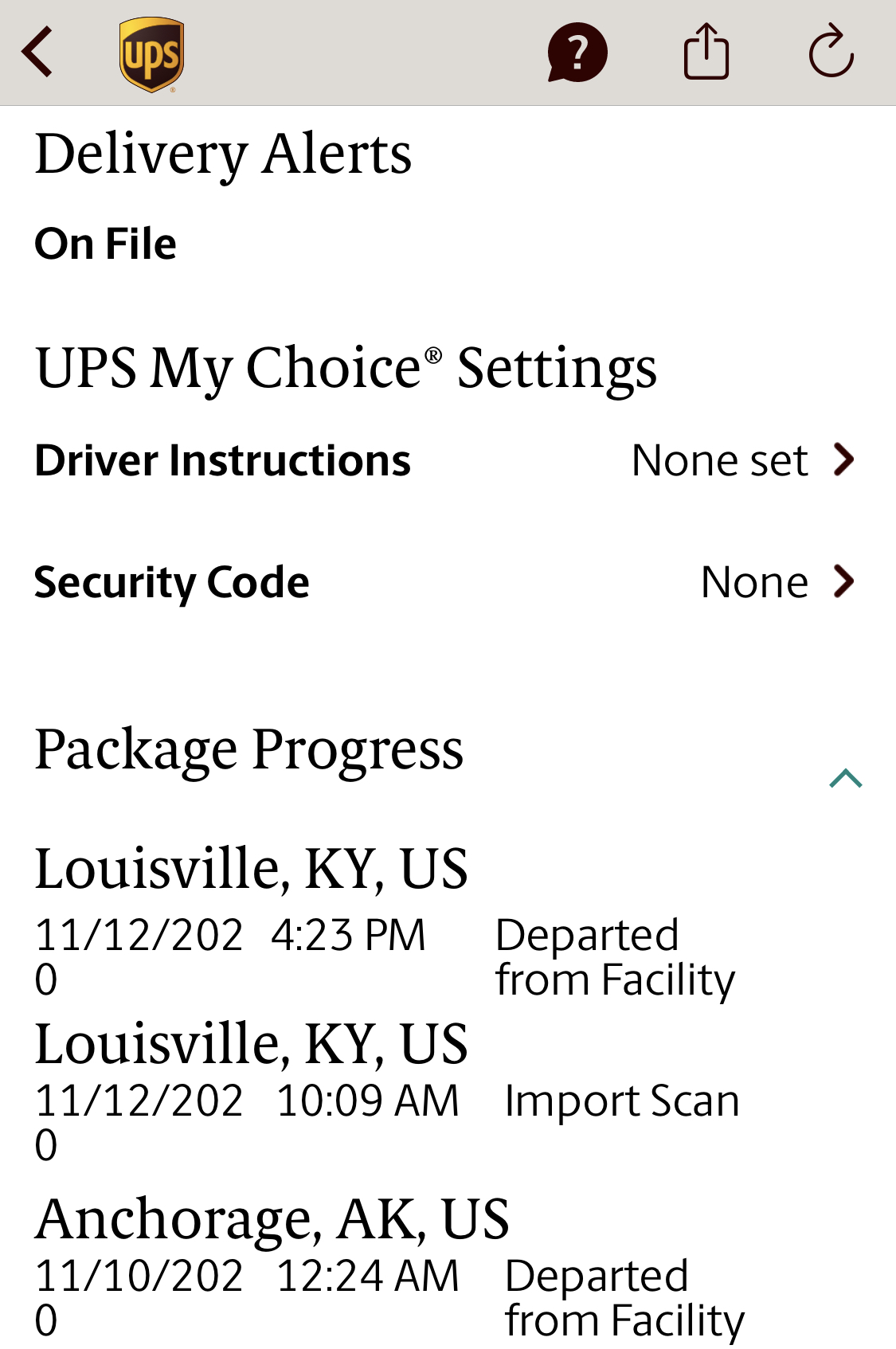Tap the Security Code "None" value
896x1349 pixels.
point(753,582)
